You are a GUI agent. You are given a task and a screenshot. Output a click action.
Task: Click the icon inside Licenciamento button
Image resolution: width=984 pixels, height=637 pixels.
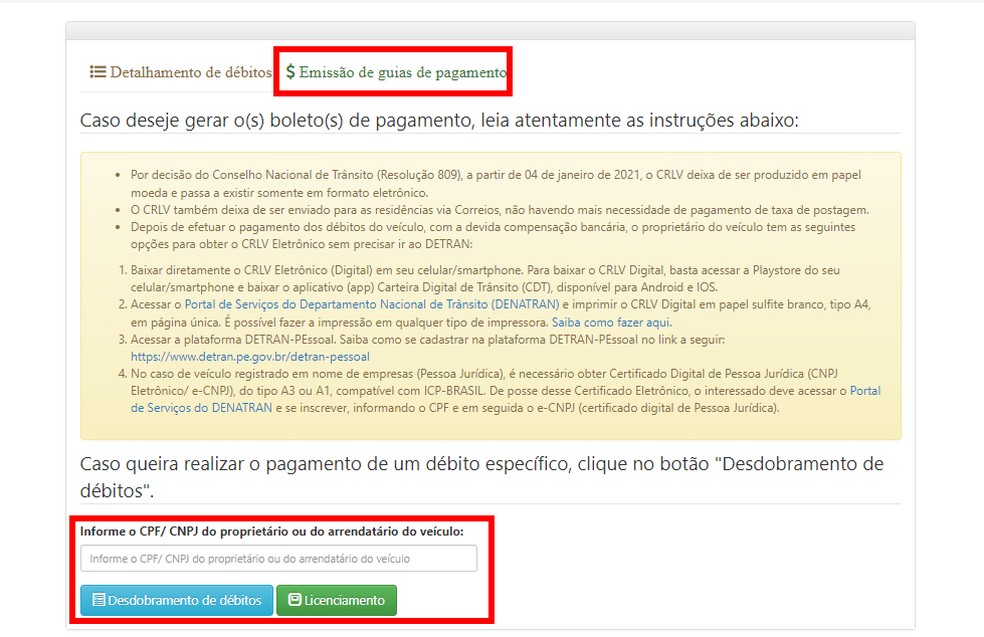tap(295, 599)
